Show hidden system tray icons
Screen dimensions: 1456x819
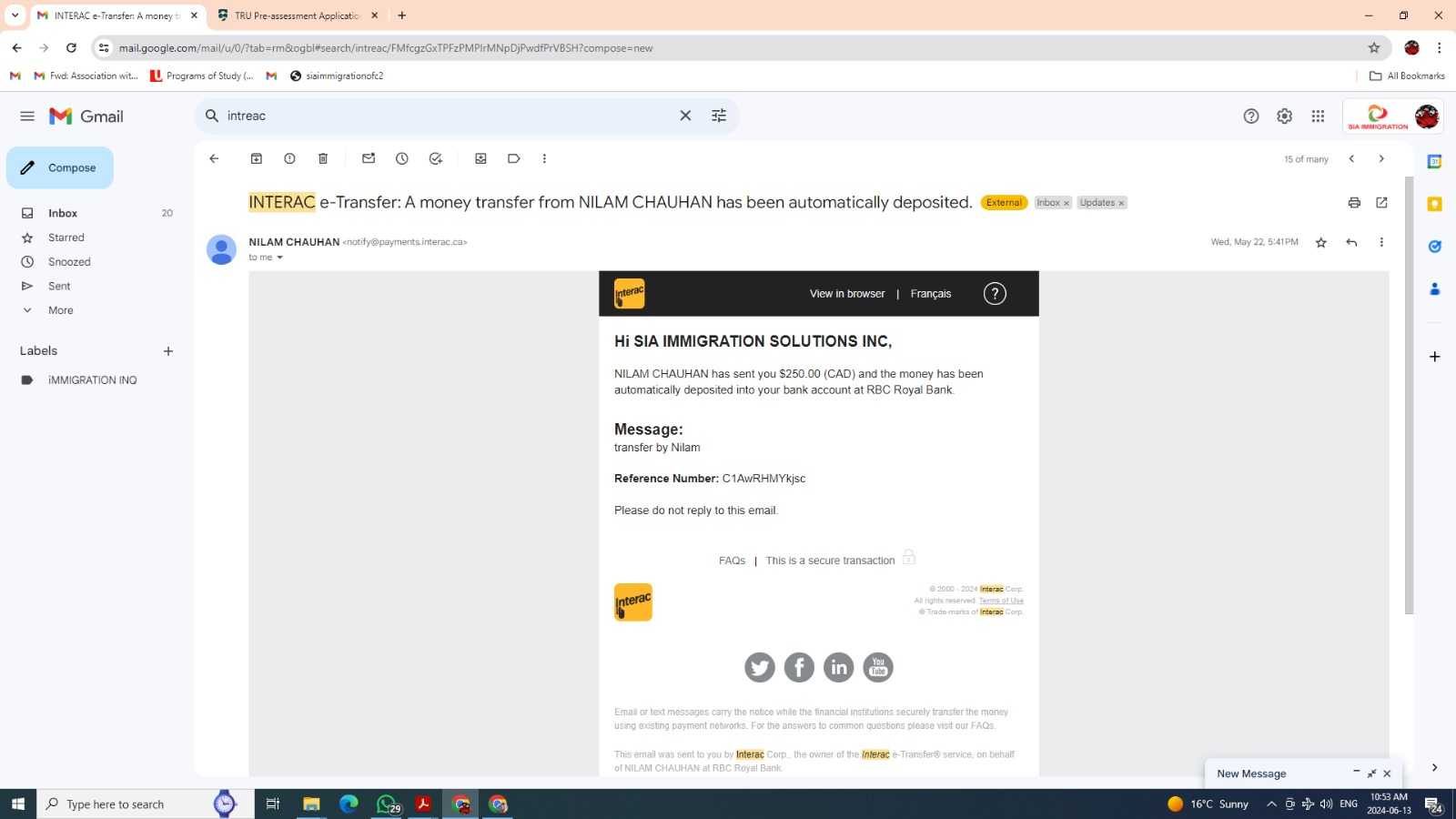pyautogui.click(x=1271, y=804)
